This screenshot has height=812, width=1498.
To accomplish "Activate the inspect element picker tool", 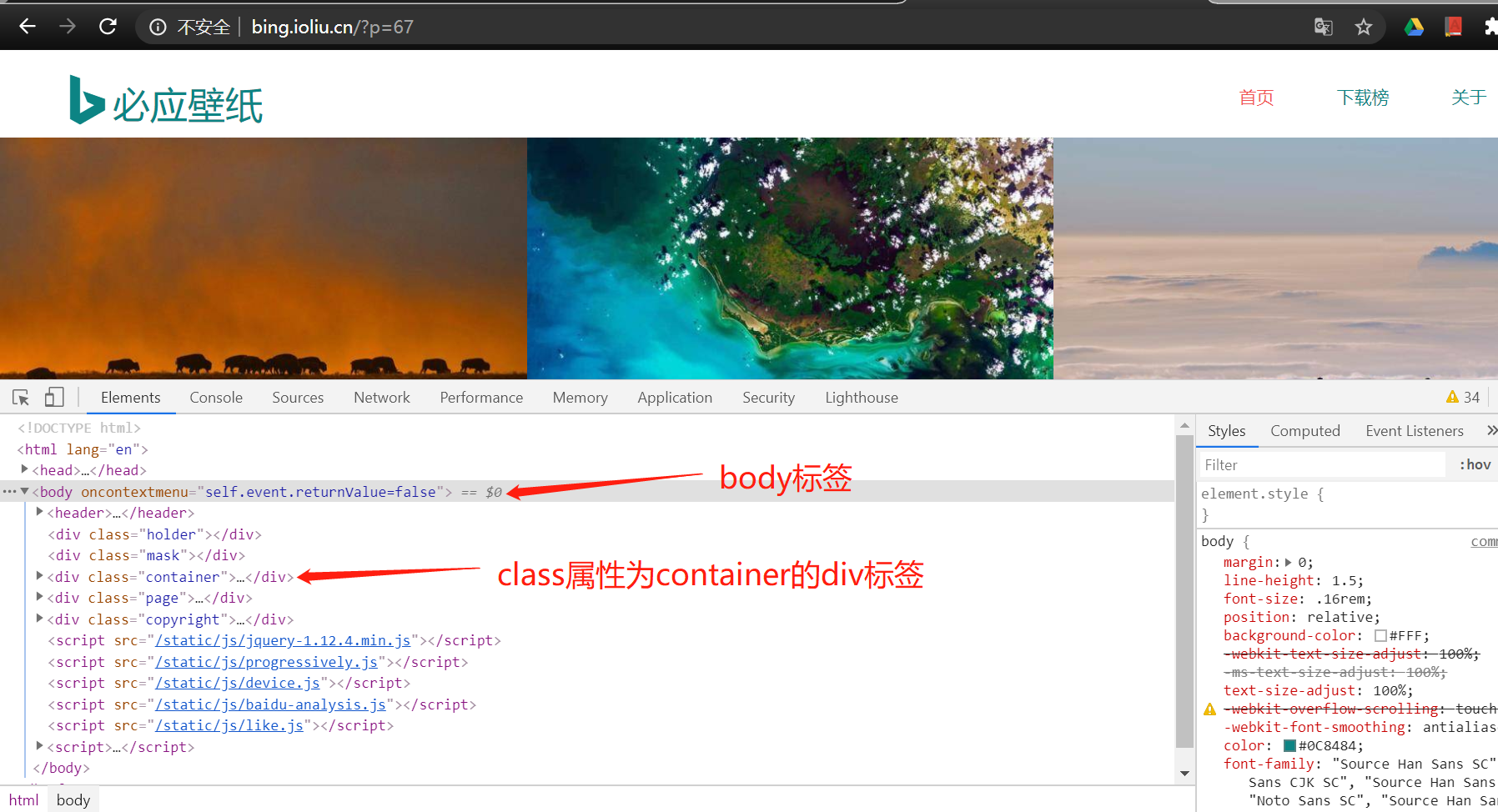I will [21, 398].
